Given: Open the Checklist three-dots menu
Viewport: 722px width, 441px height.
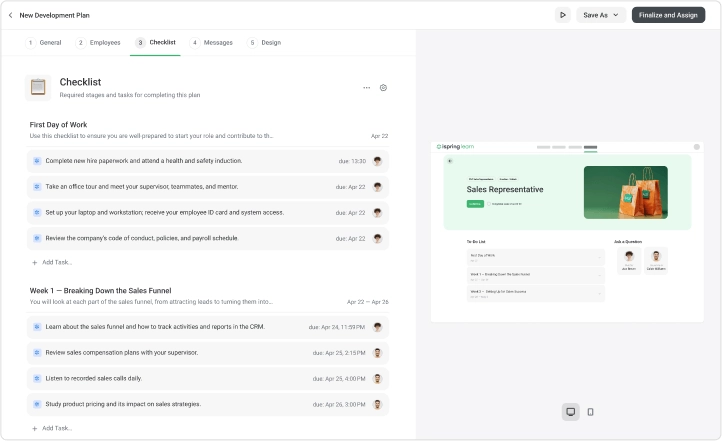Looking at the screenshot, I should 367,87.
